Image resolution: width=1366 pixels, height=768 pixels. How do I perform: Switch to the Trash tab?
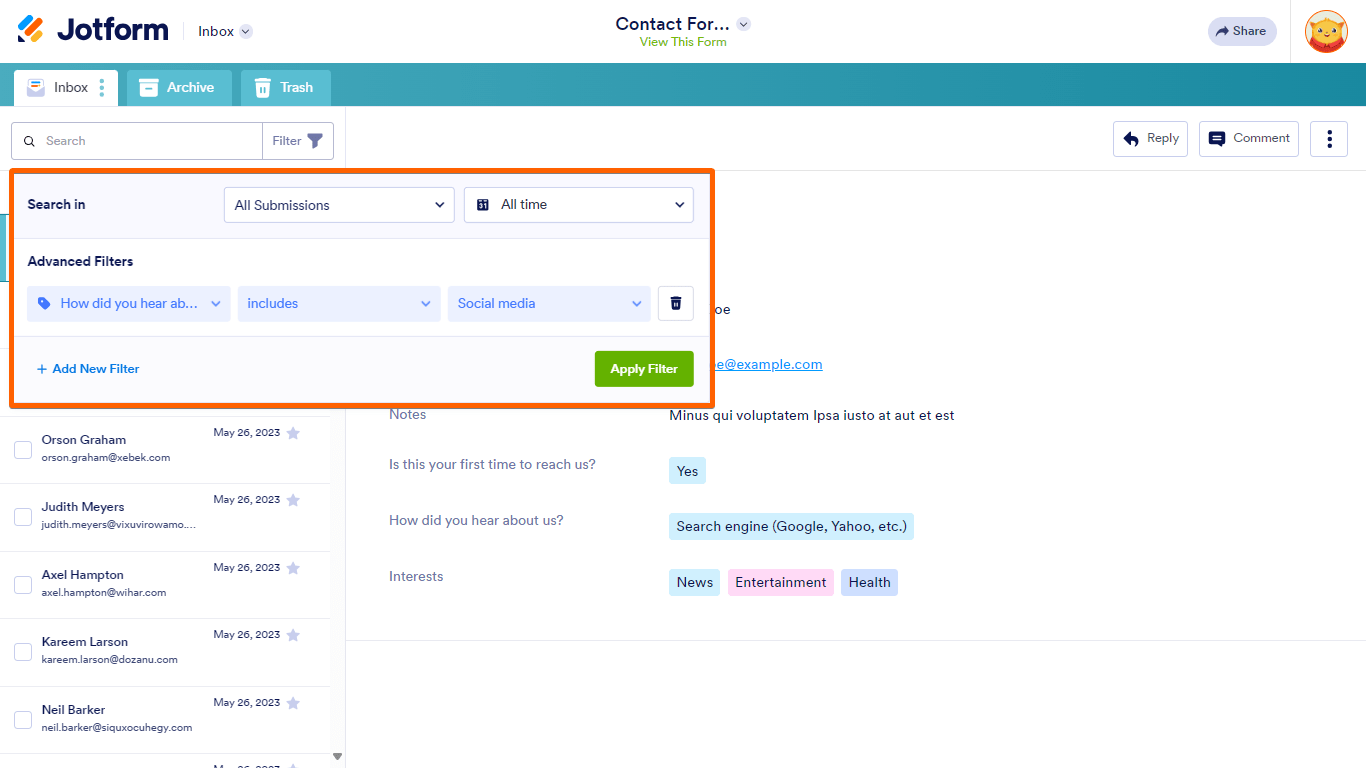point(285,88)
